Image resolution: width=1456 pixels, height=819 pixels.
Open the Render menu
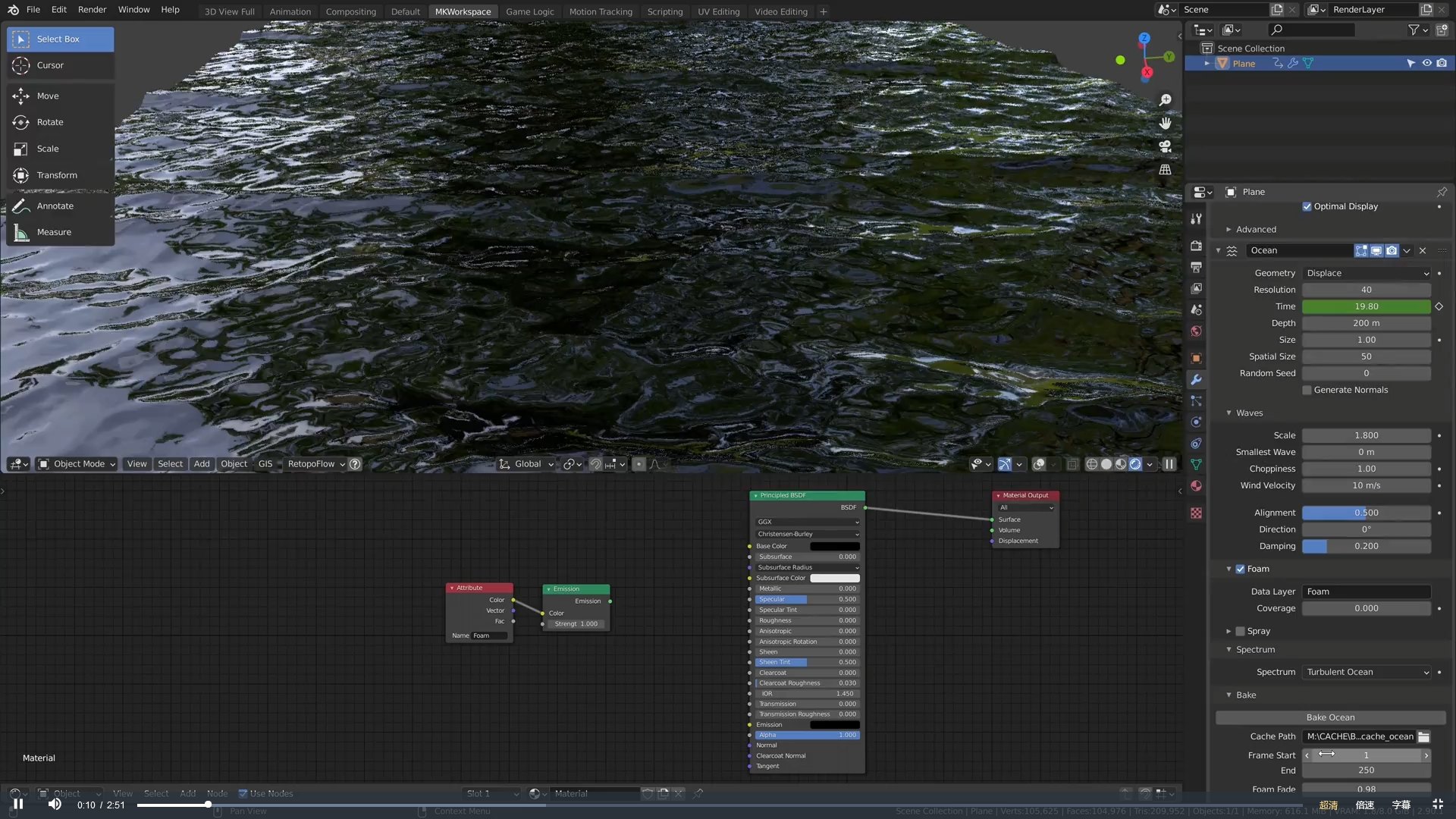(x=92, y=10)
